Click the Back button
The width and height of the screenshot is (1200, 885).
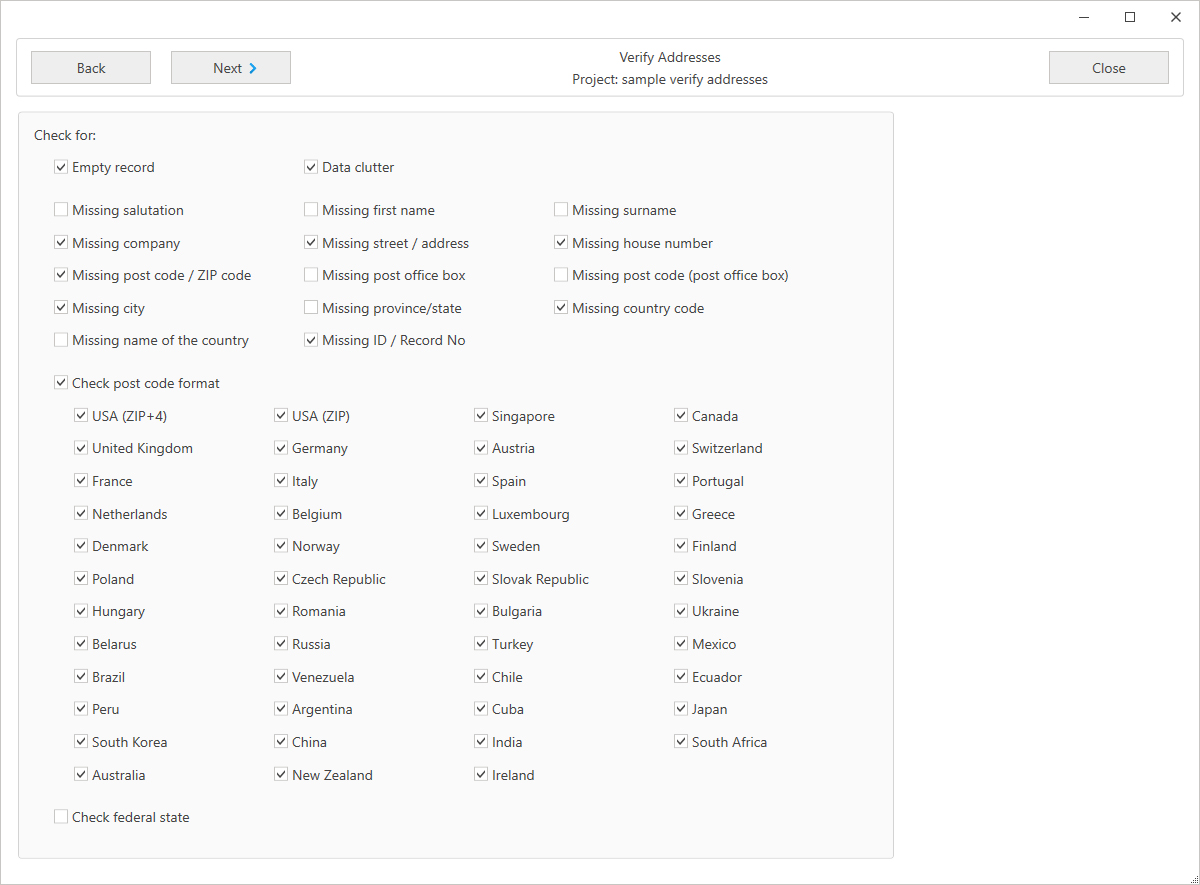point(90,67)
